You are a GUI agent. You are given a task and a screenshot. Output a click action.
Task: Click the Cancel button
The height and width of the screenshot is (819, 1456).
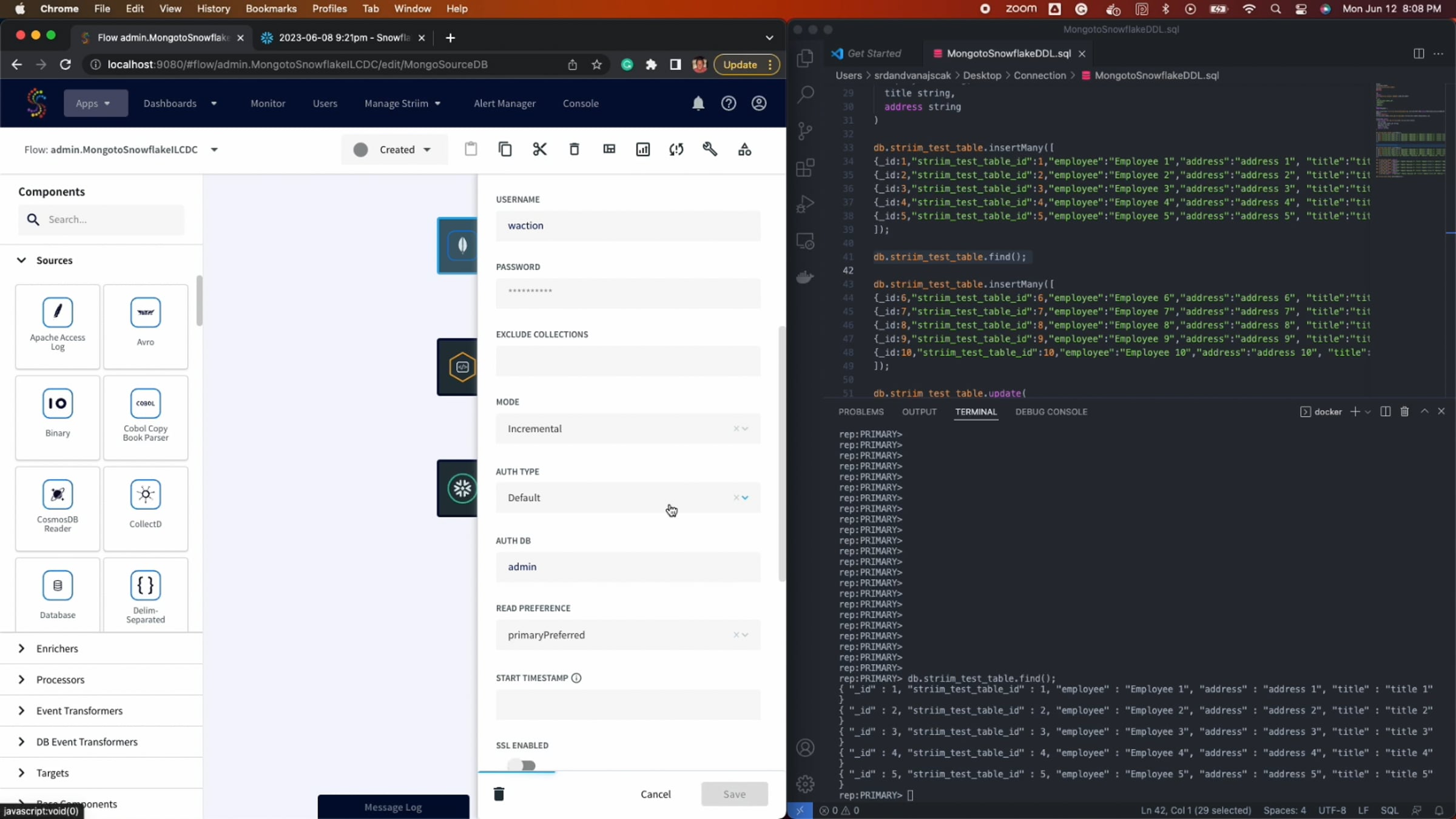point(655,794)
